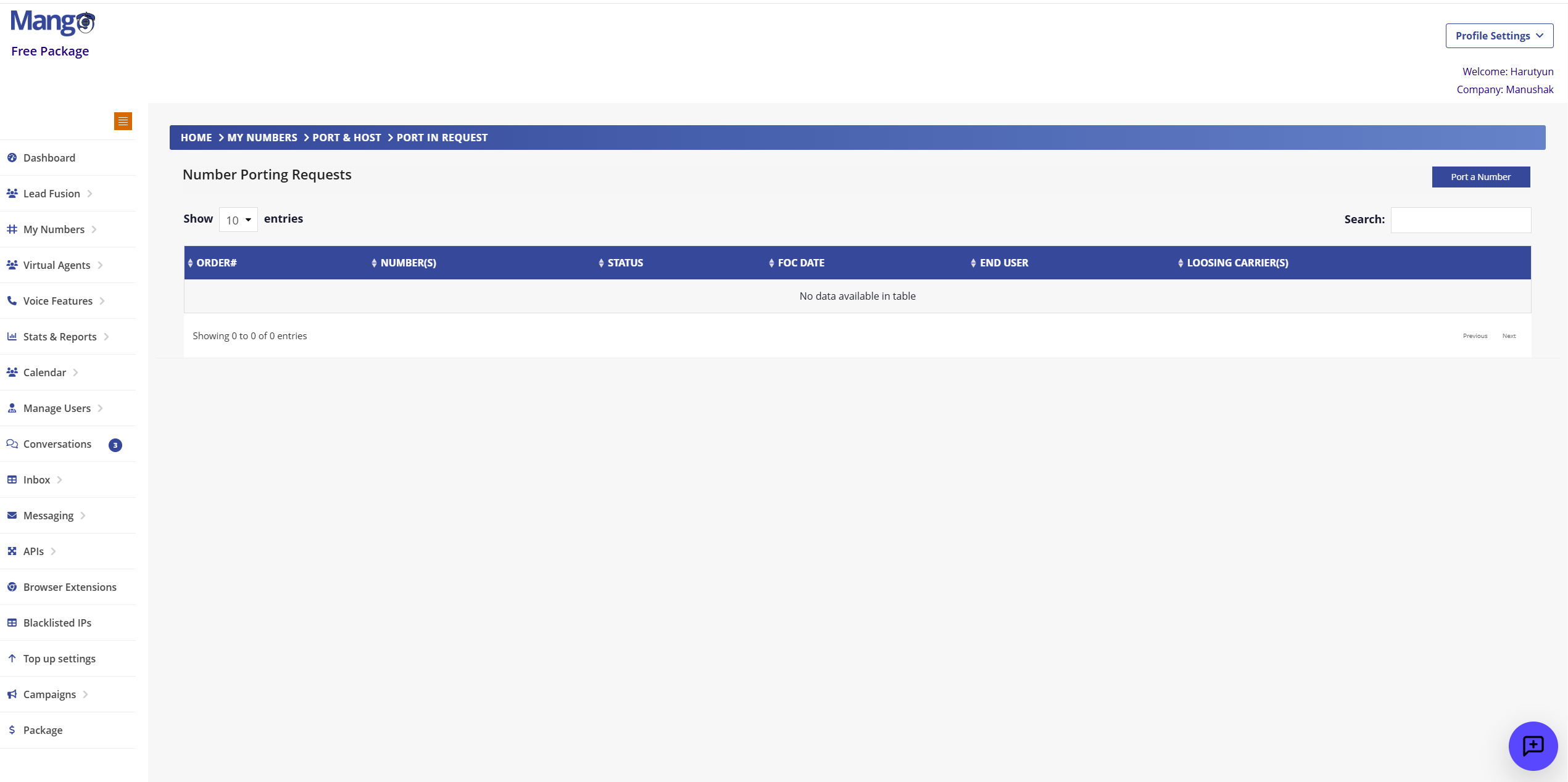This screenshot has width=1568, height=782.
Task: Navigate to PORT & HOST breadcrumb
Action: [347, 138]
